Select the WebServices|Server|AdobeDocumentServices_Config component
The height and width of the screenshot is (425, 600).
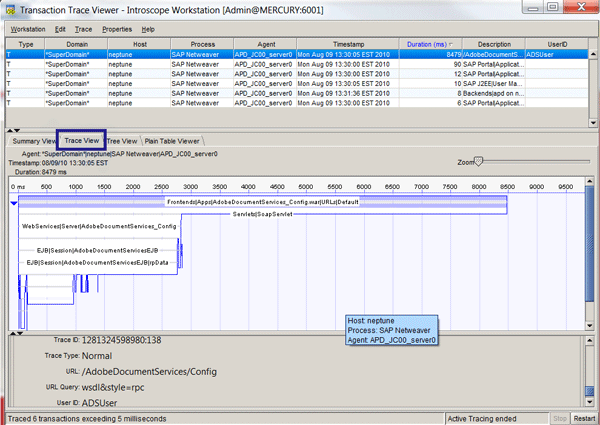[99, 227]
